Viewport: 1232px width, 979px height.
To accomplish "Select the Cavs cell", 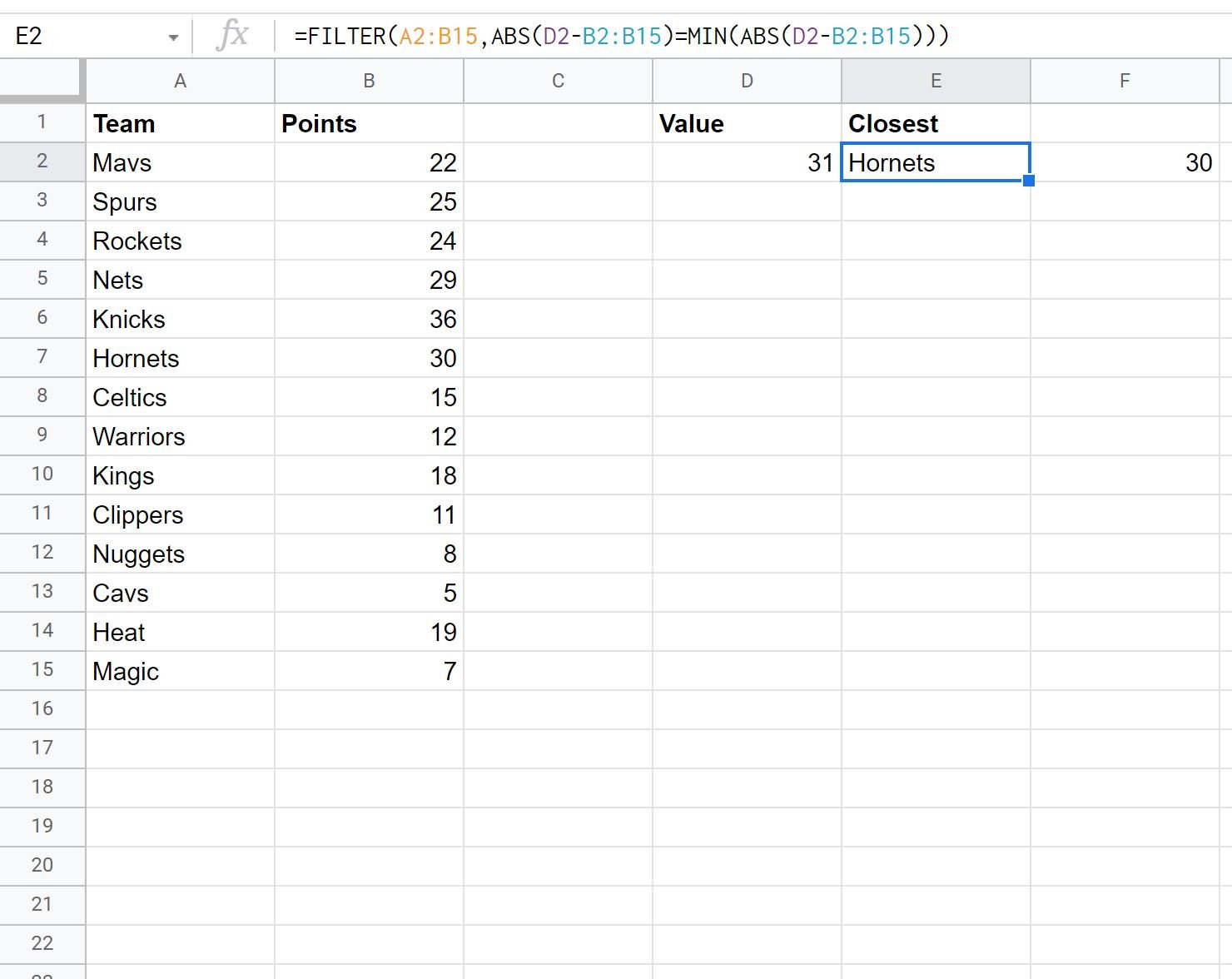I will (x=180, y=593).
